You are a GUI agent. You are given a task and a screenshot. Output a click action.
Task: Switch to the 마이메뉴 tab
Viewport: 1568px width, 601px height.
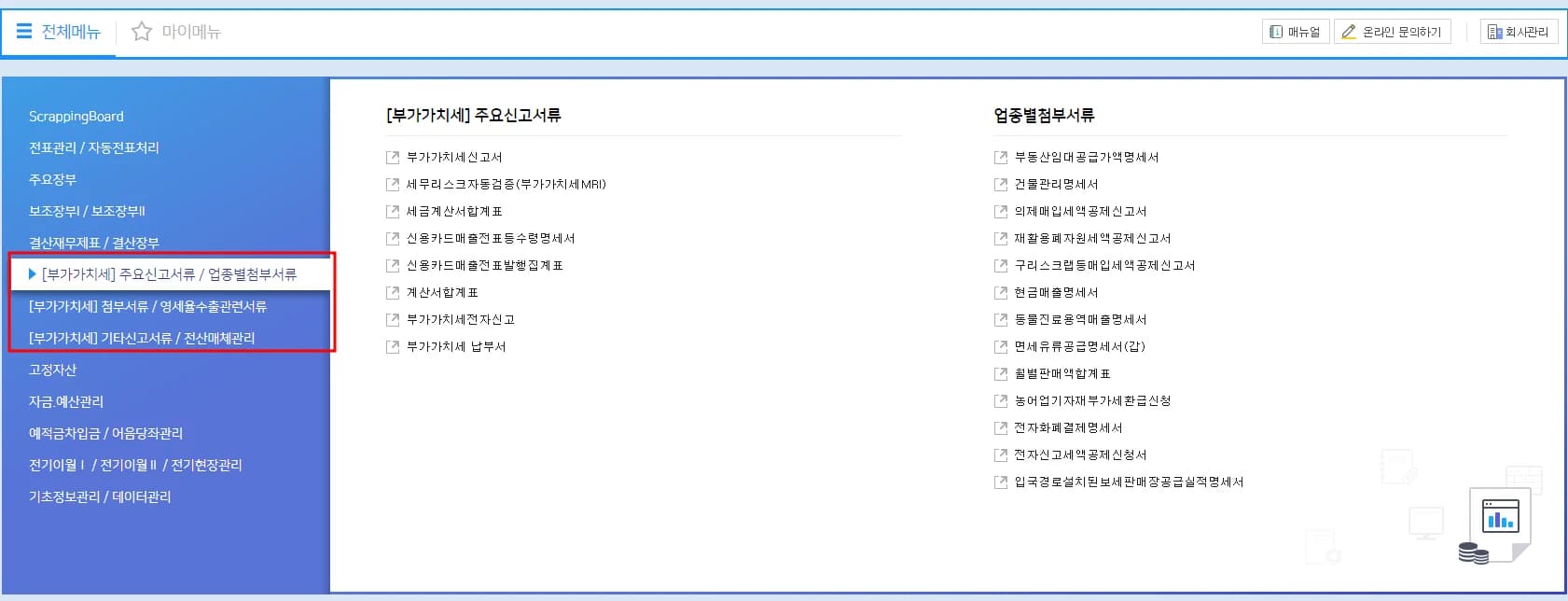point(176,32)
